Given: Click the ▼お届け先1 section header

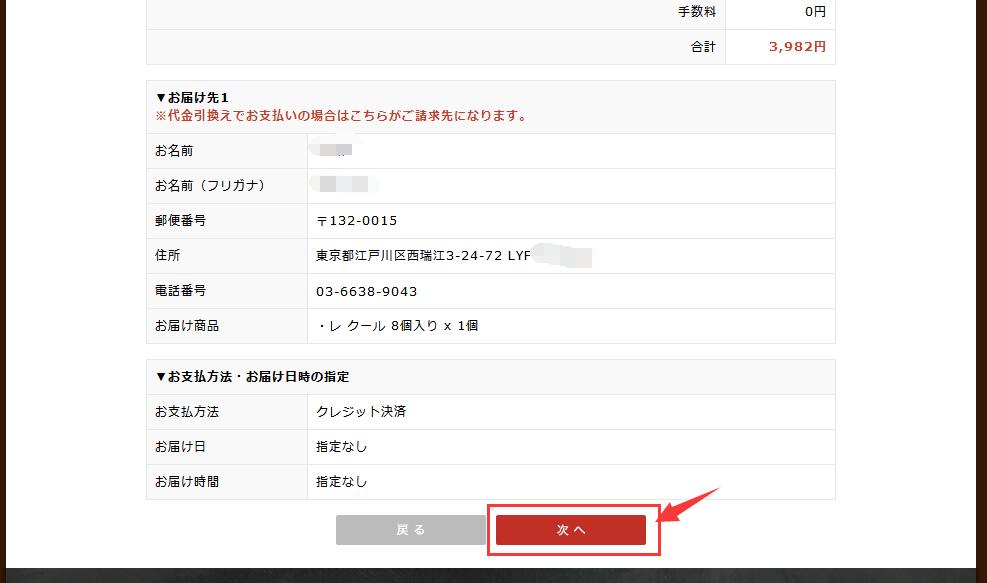Looking at the screenshot, I should click(192, 98).
